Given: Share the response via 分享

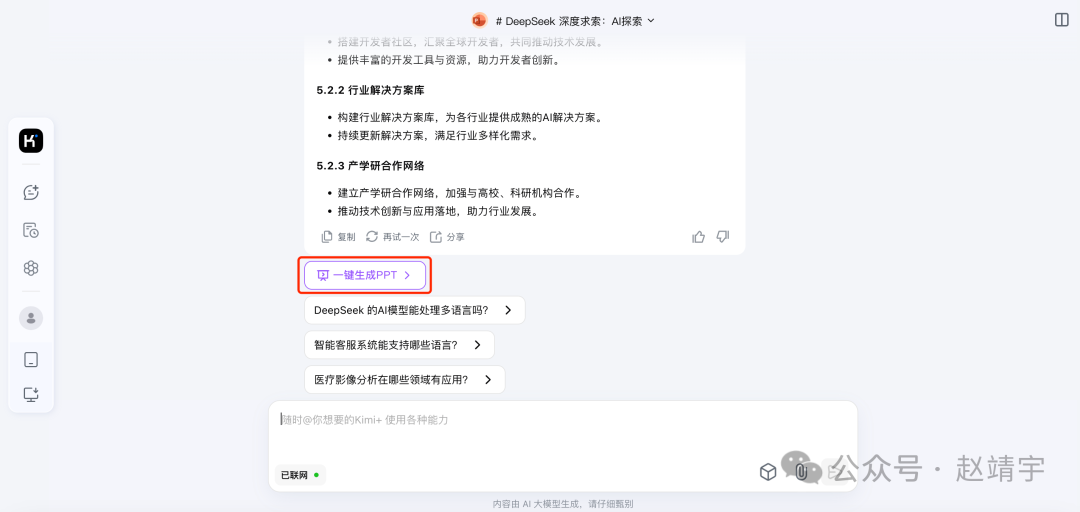Looking at the screenshot, I should pos(448,237).
